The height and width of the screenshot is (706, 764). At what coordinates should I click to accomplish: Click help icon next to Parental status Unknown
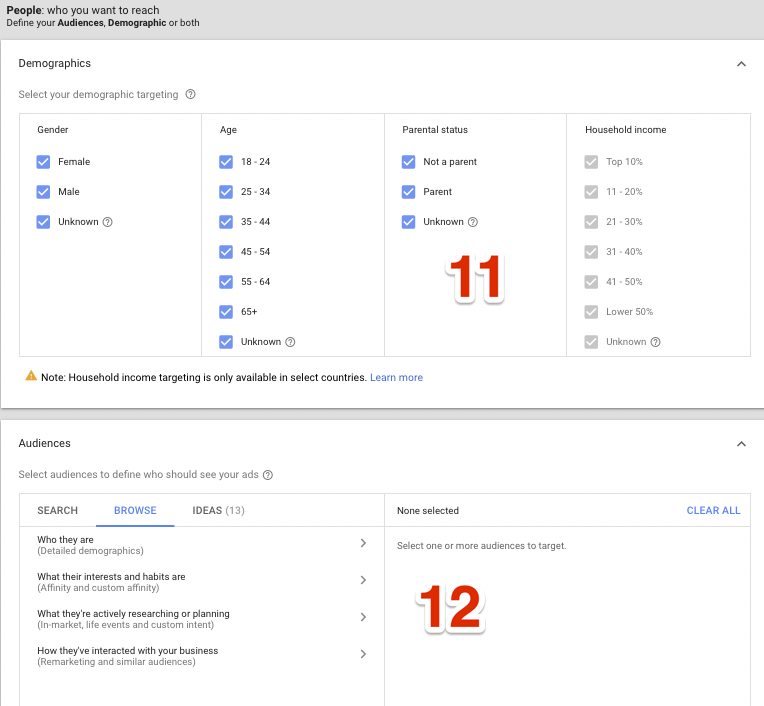tap(473, 222)
